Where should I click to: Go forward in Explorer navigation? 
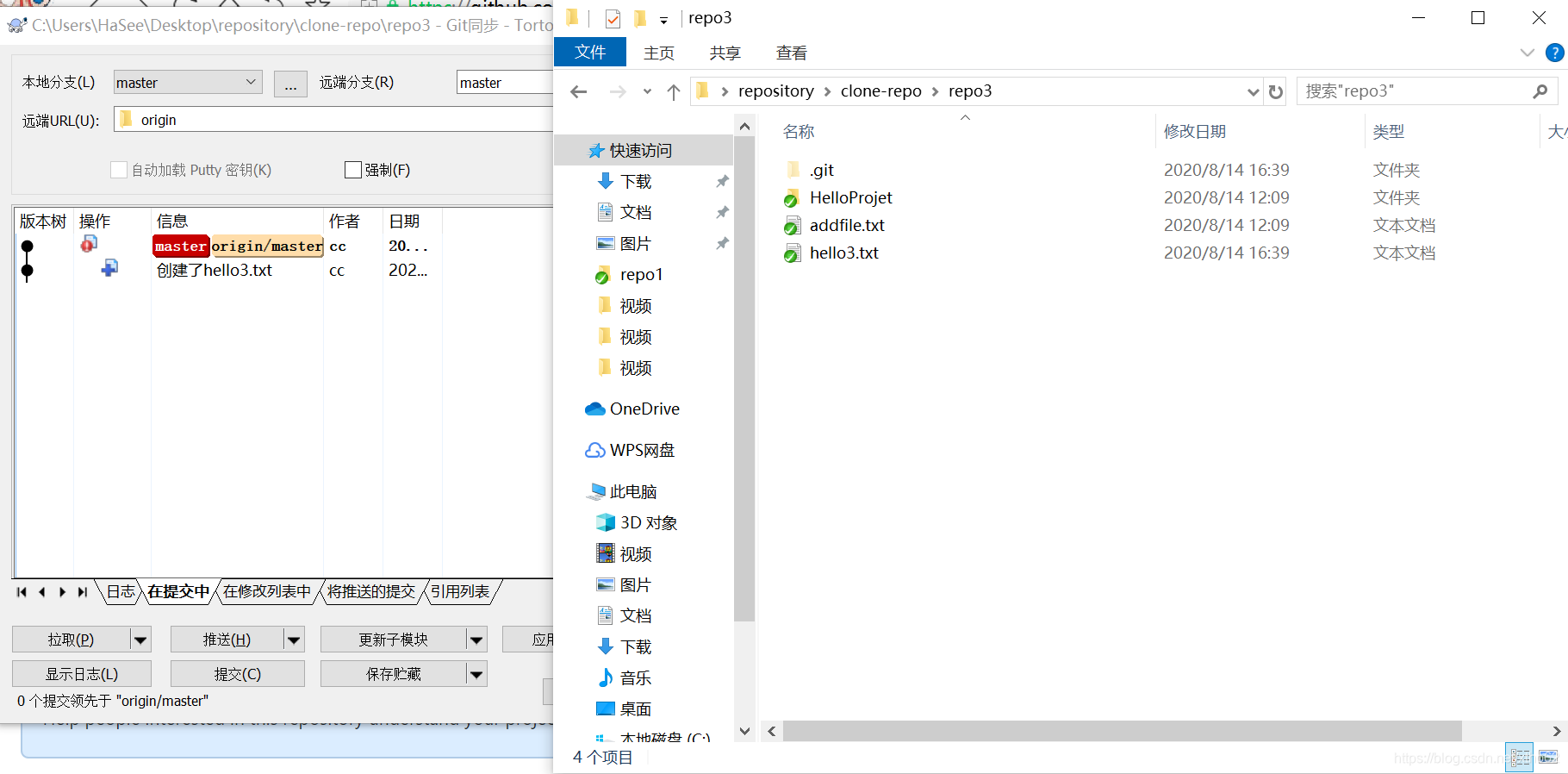[x=618, y=91]
